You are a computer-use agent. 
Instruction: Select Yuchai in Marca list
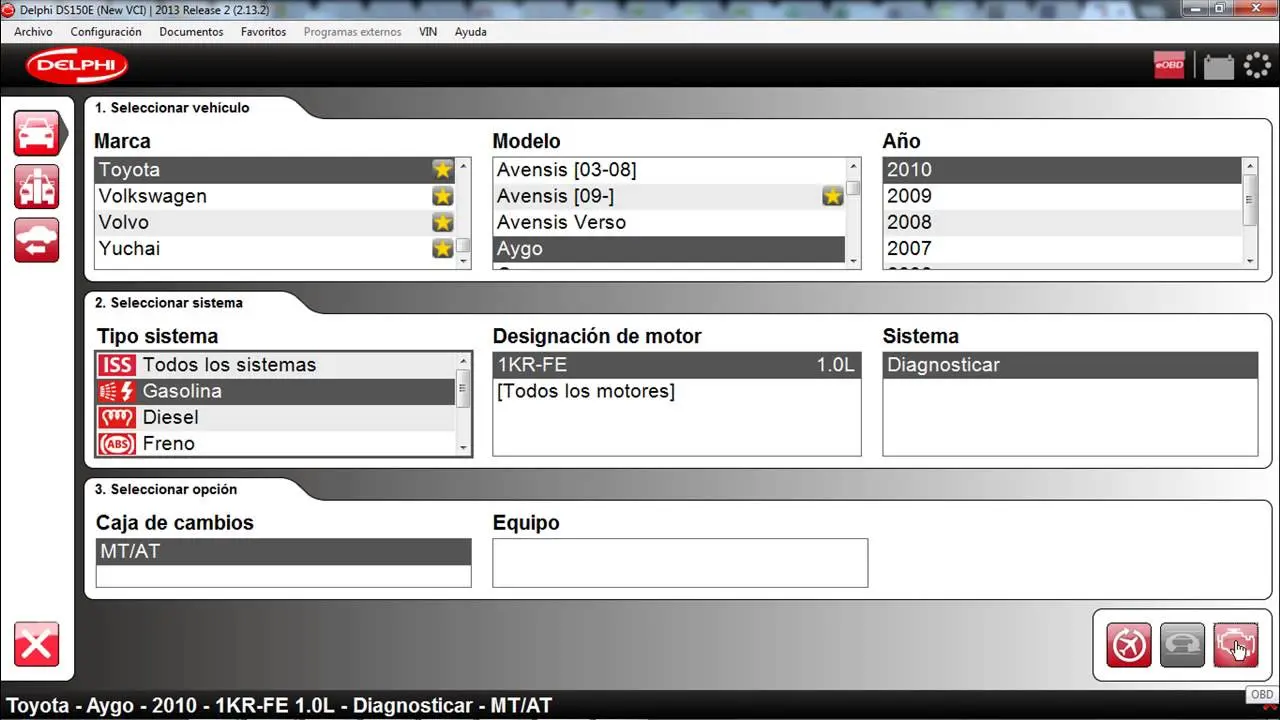pyautogui.click(x=275, y=248)
